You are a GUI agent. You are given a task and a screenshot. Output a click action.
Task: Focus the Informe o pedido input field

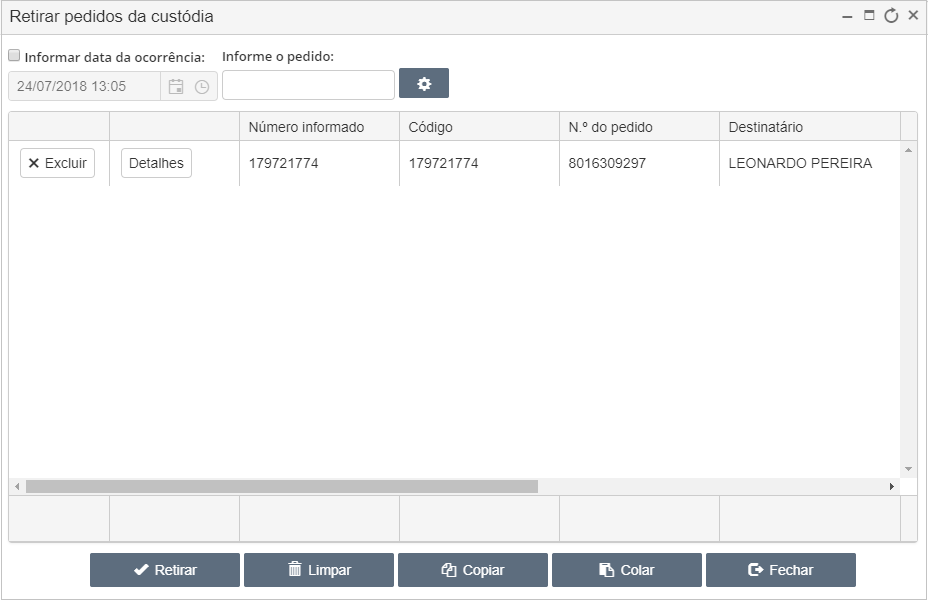pyautogui.click(x=308, y=85)
